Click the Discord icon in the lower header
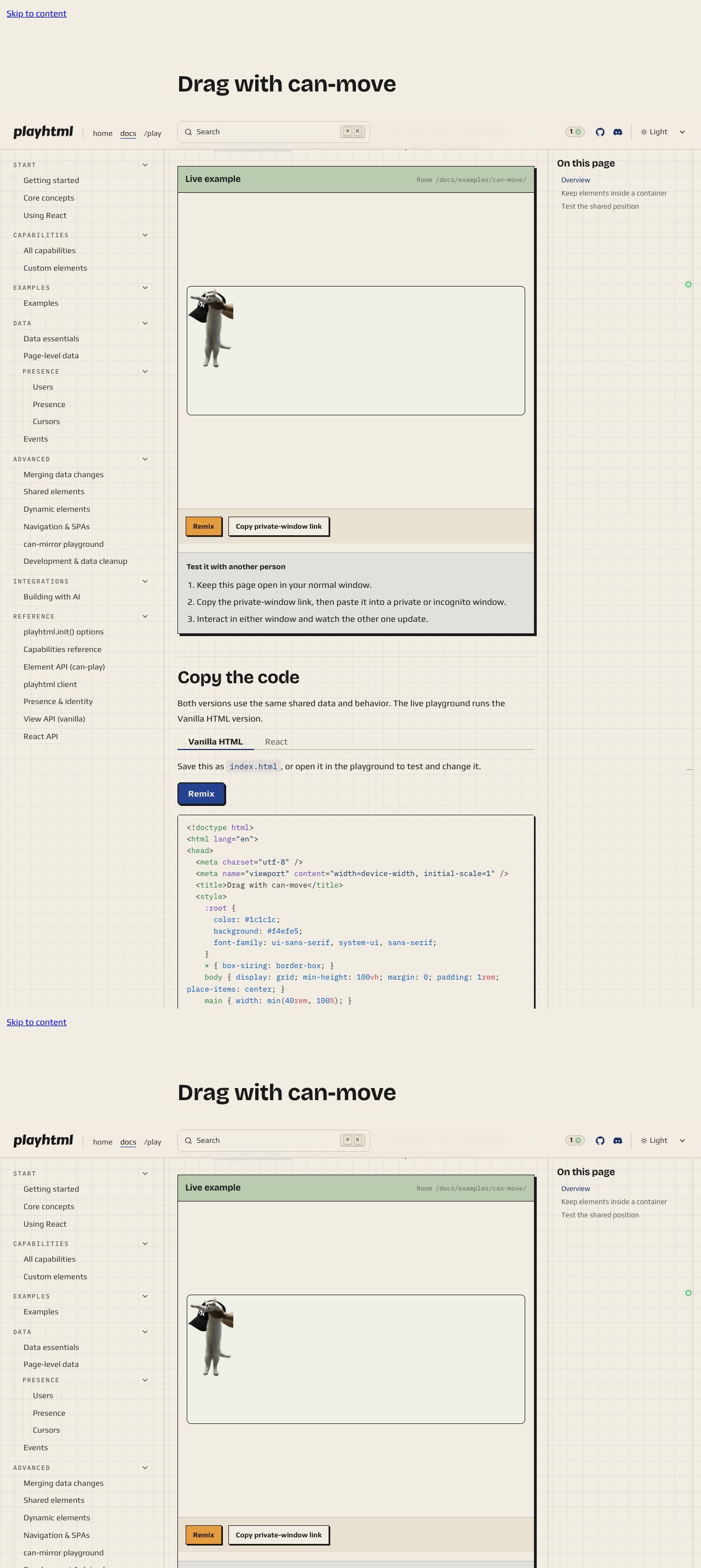The height and width of the screenshot is (1568, 701). [x=618, y=1141]
